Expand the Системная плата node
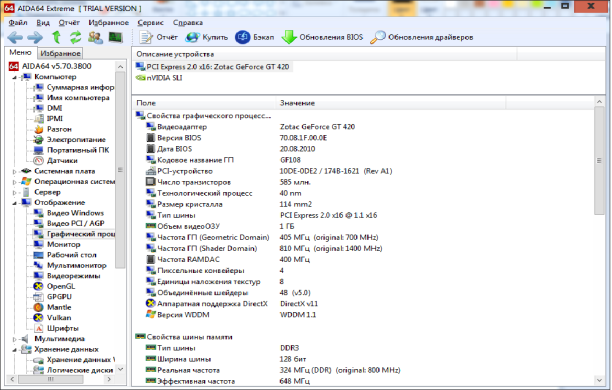Viewport: 612px width, 390px height. click(14, 171)
